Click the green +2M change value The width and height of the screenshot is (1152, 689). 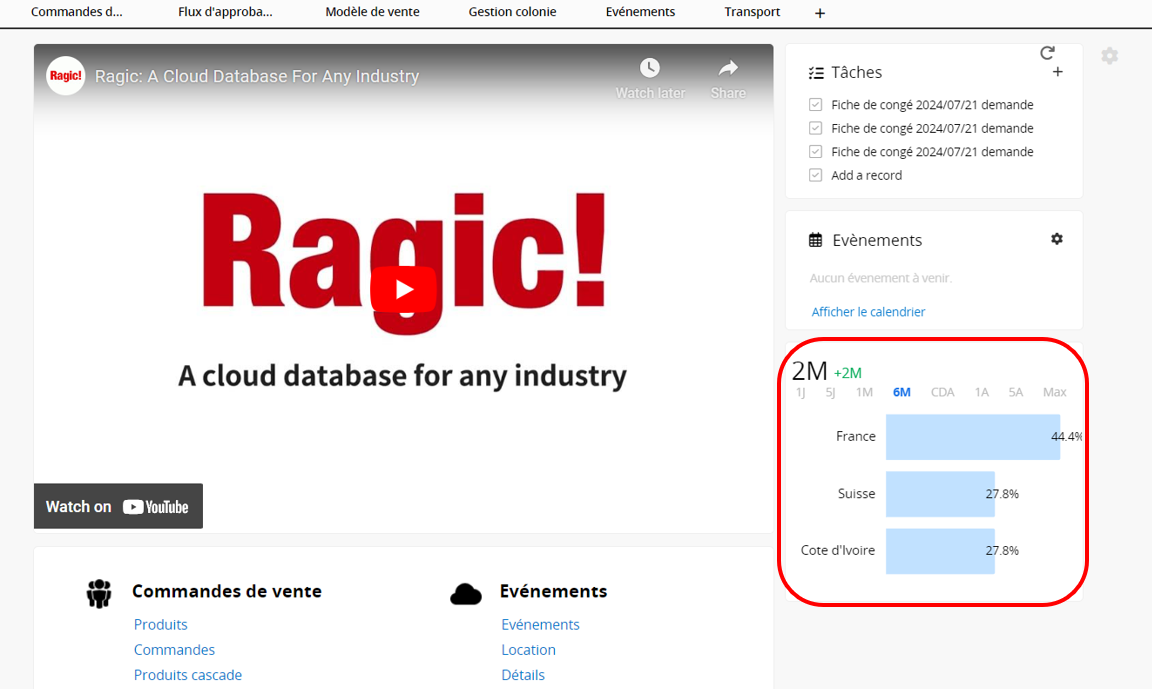point(848,373)
